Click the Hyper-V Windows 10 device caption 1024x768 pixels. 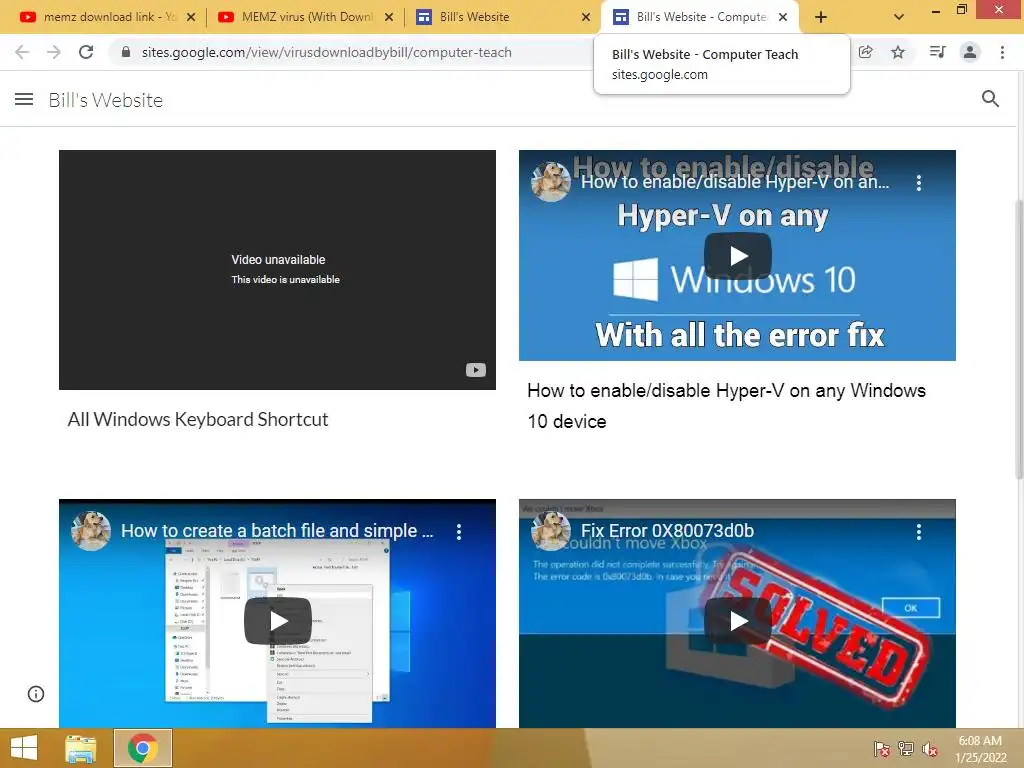point(726,406)
